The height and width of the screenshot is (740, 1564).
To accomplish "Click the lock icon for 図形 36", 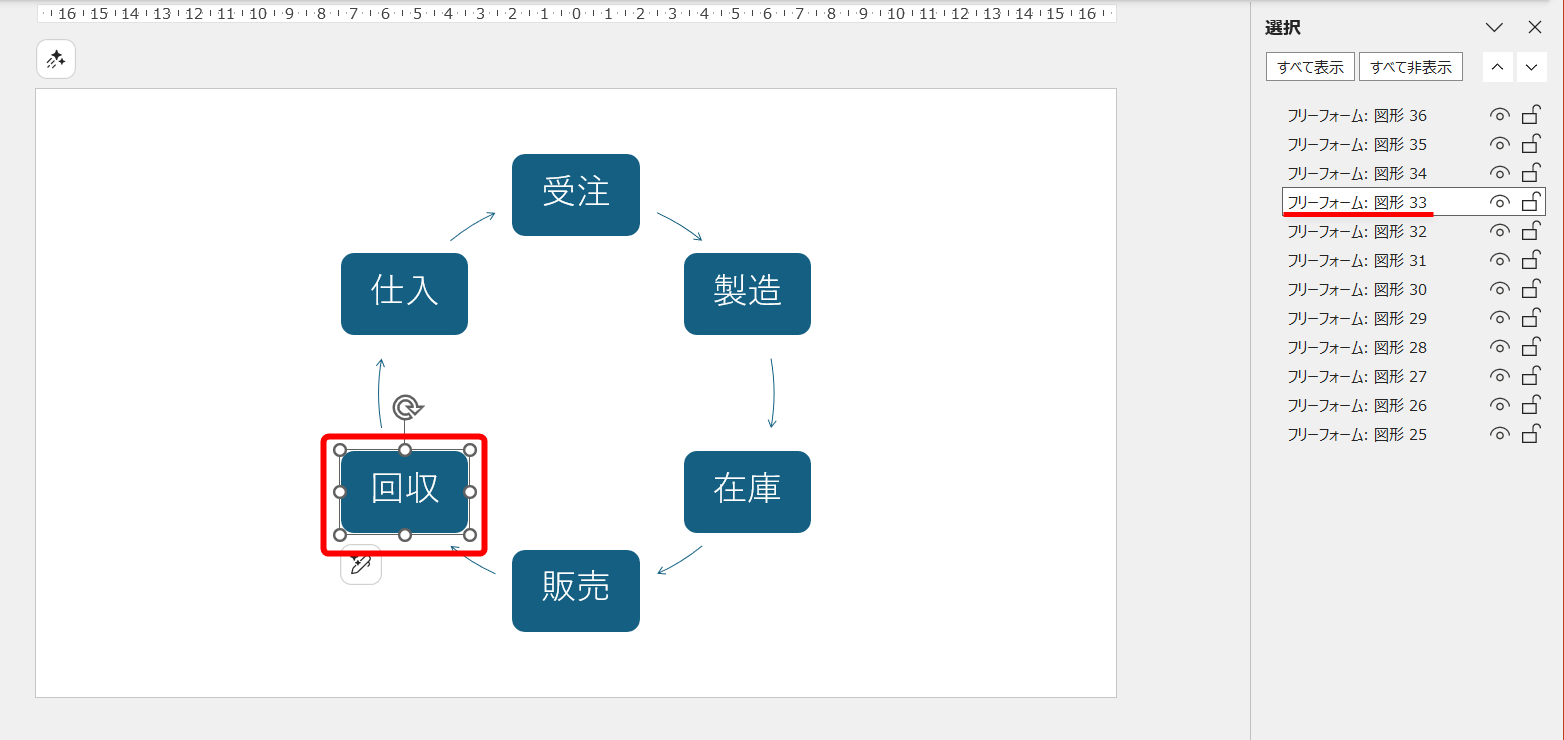I will (1530, 115).
